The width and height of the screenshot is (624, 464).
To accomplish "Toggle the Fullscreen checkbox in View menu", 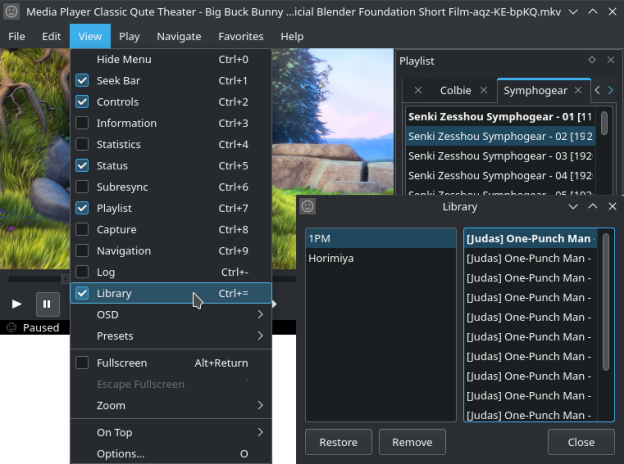I will point(82,363).
